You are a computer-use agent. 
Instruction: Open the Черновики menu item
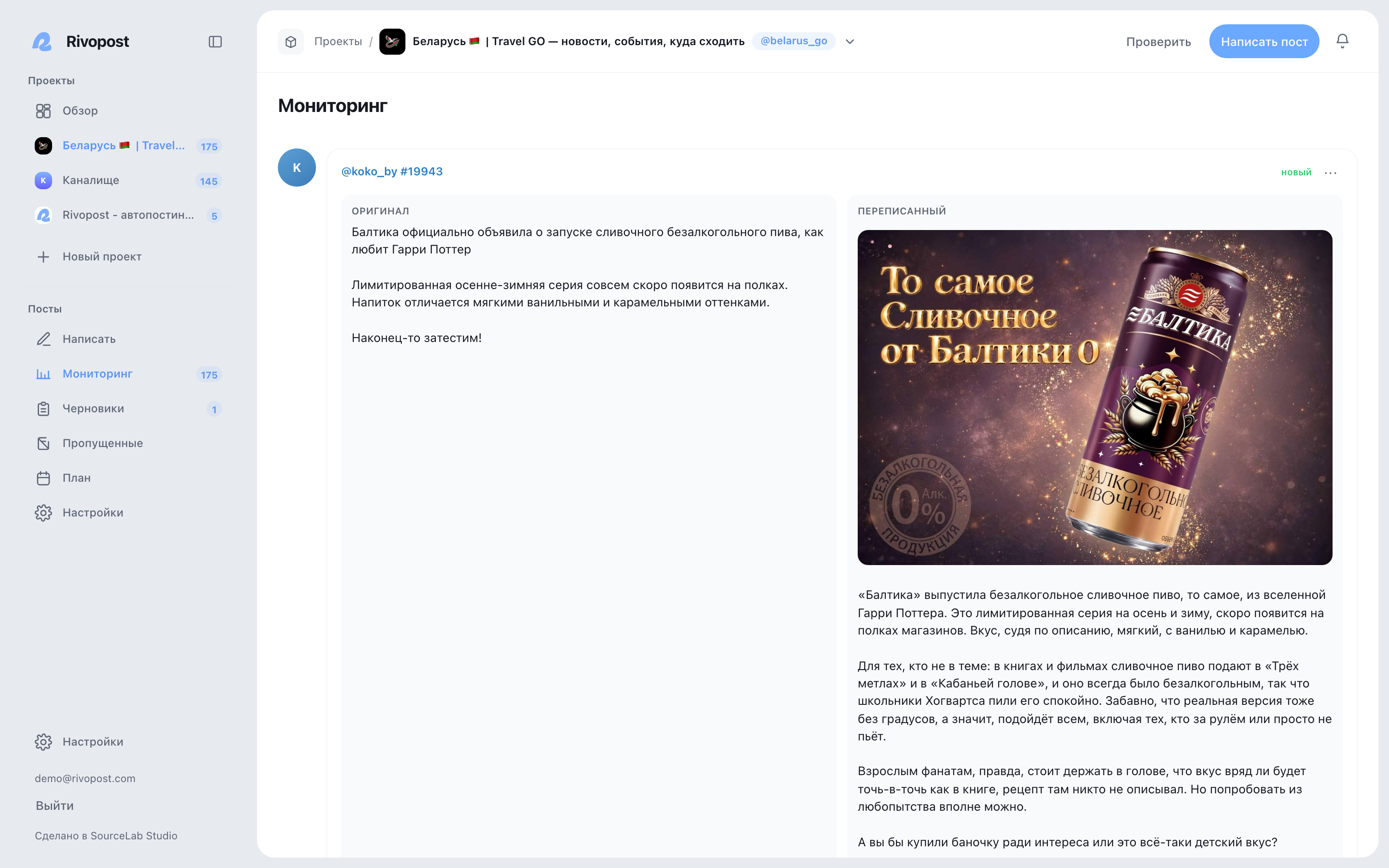[x=128, y=409]
